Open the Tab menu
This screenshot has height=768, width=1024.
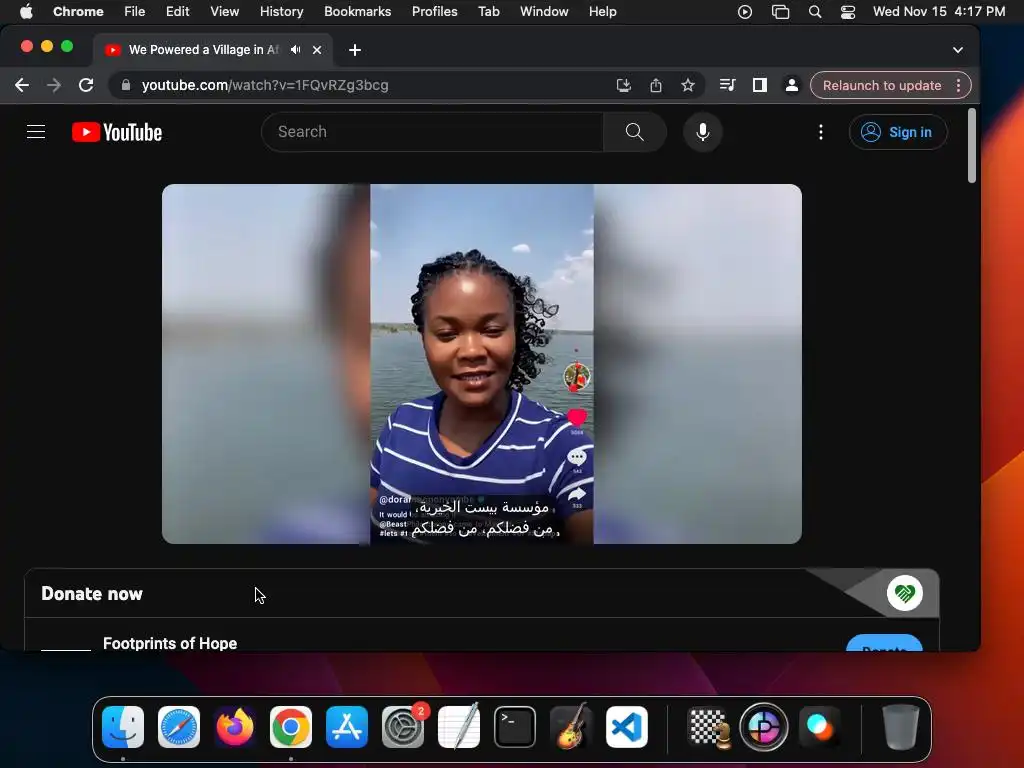pos(488,12)
